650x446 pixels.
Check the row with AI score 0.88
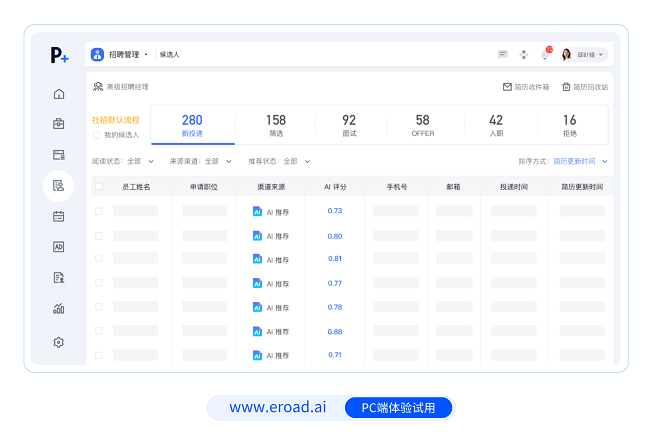pos(99,330)
